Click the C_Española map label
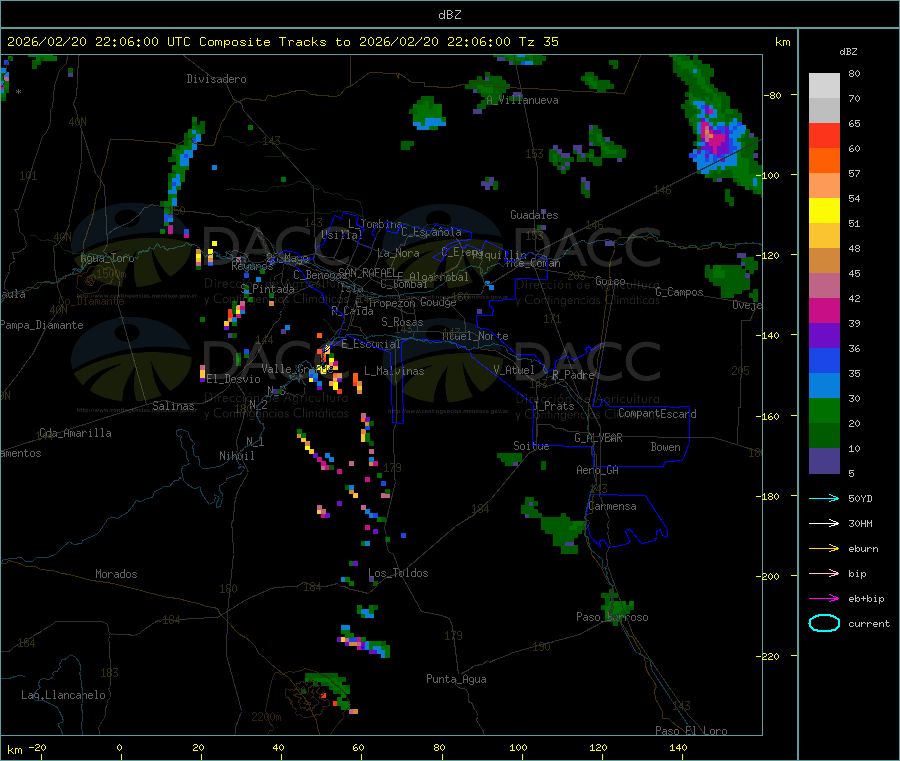 (431, 232)
